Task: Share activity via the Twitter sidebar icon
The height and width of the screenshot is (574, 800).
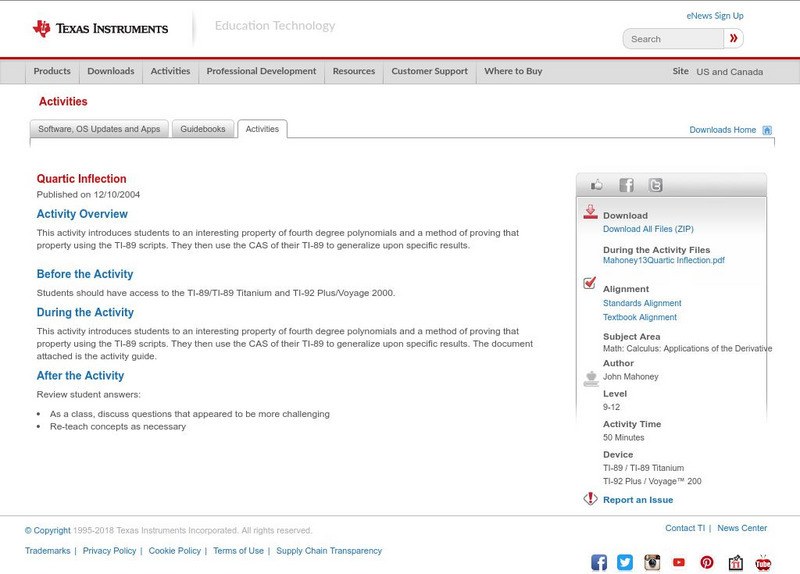Action: pyautogui.click(x=655, y=185)
